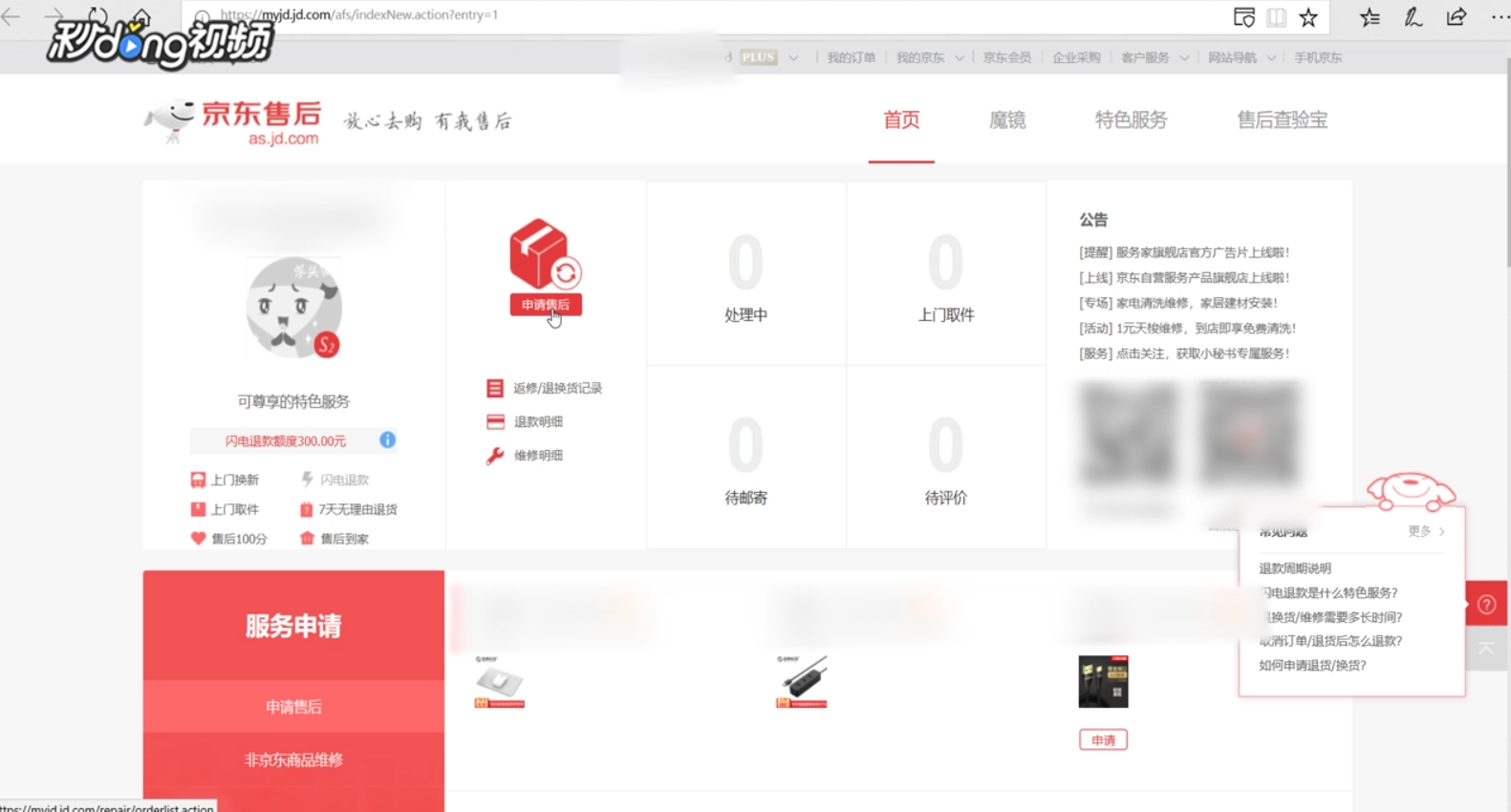The width and height of the screenshot is (1511, 812).
Task: Click the browser back arrow
Action: point(11,15)
